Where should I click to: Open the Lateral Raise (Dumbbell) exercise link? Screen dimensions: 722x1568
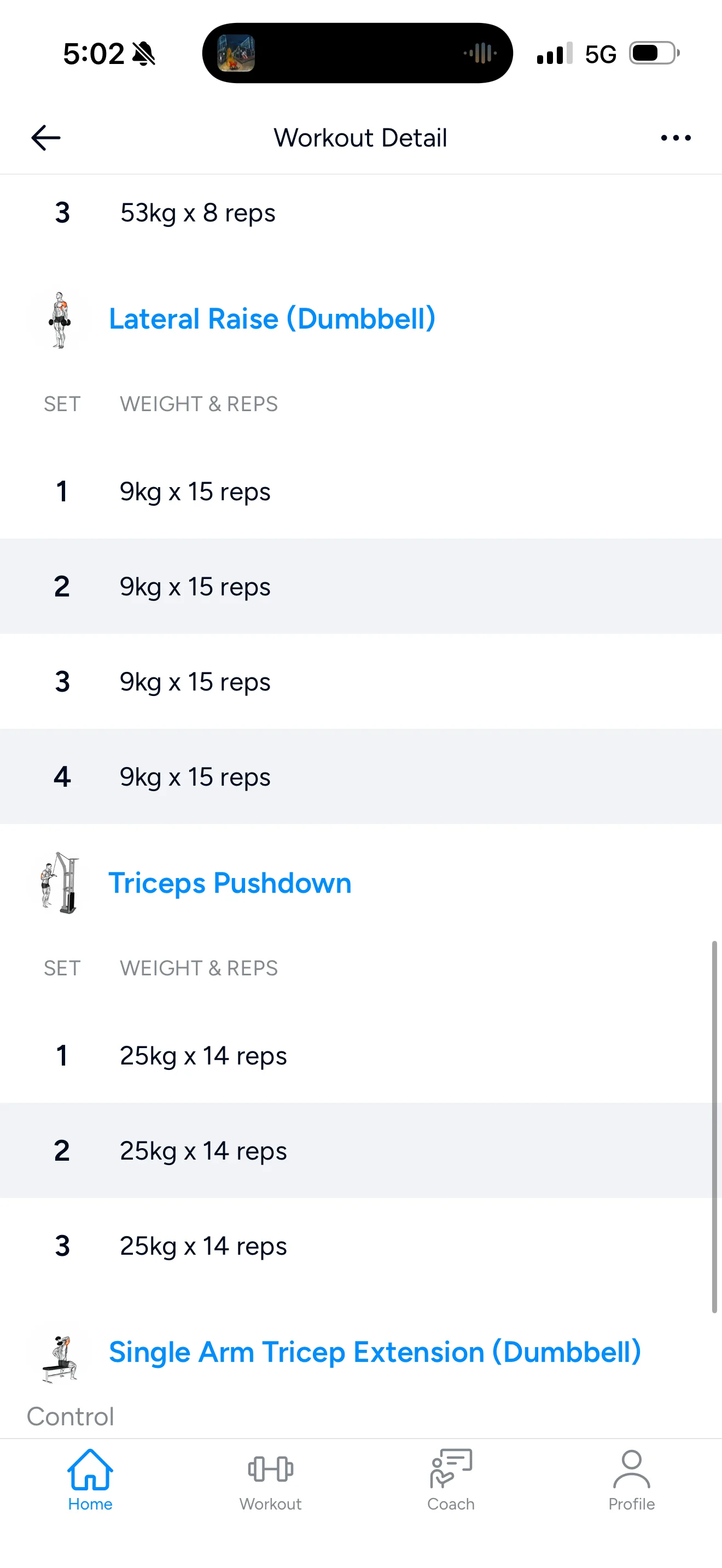tap(272, 319)
